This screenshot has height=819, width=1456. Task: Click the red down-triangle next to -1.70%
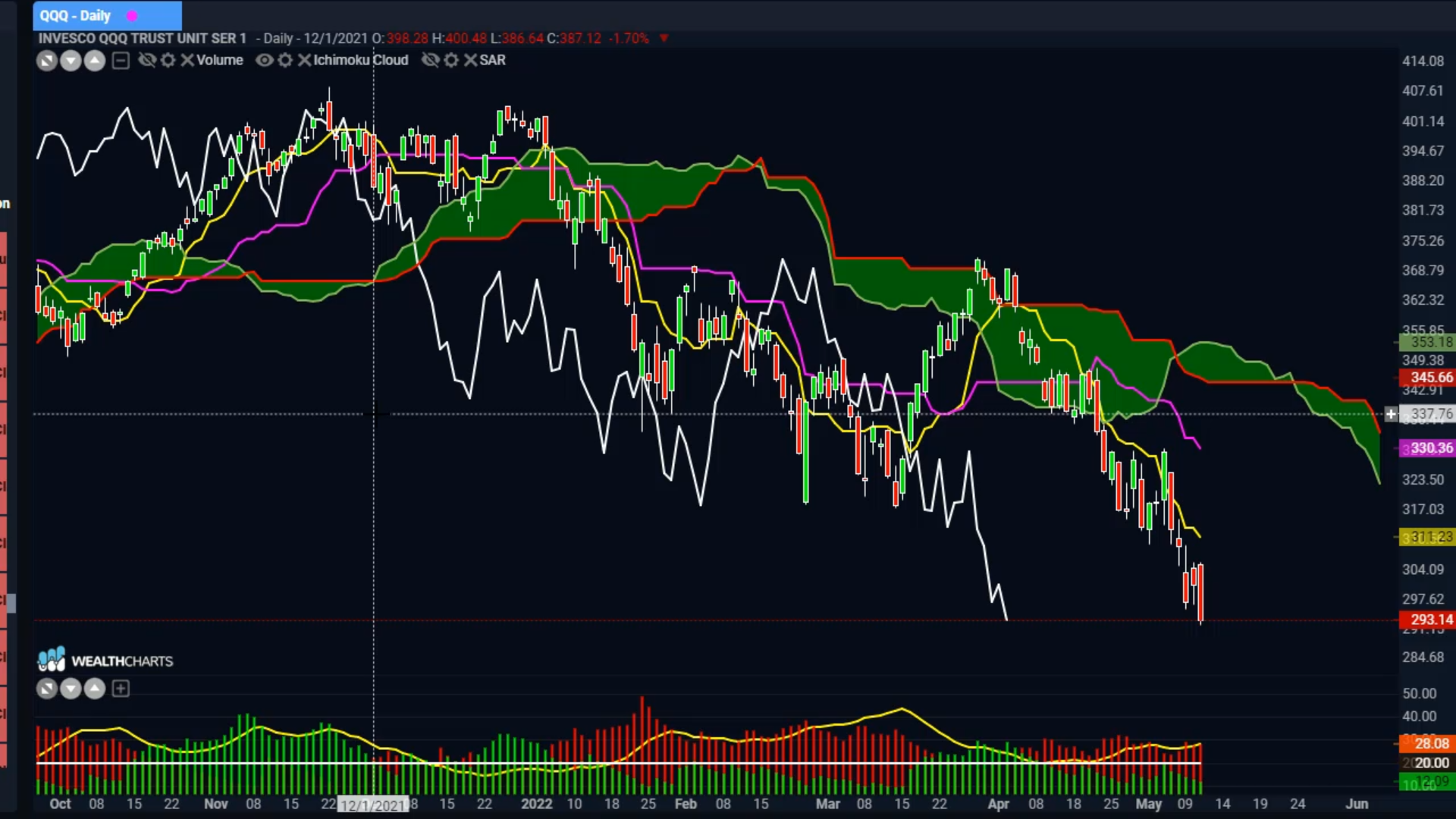(x=664, y=38)
